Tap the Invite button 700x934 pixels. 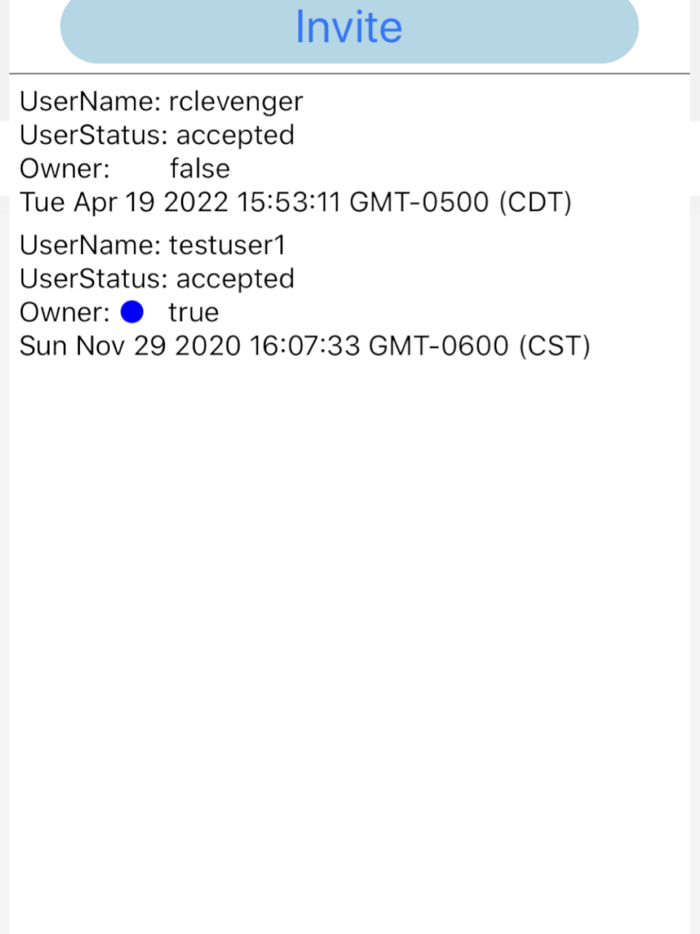(349, 28)
